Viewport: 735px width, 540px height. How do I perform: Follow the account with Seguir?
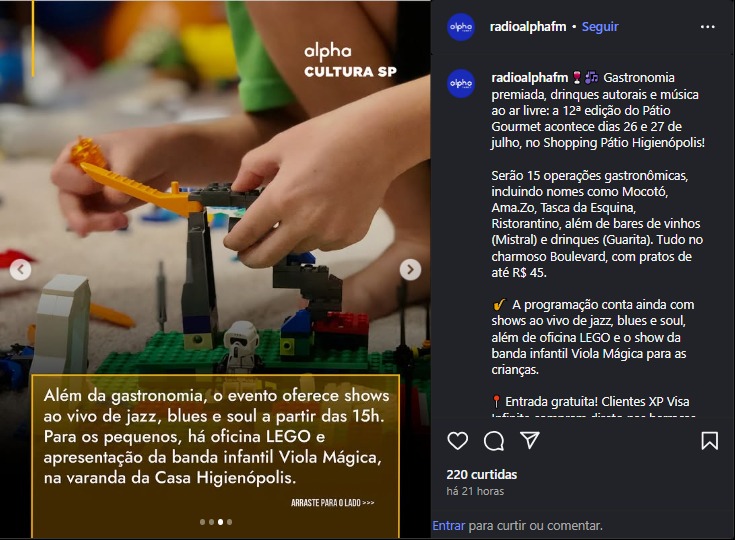click(600, 27)
